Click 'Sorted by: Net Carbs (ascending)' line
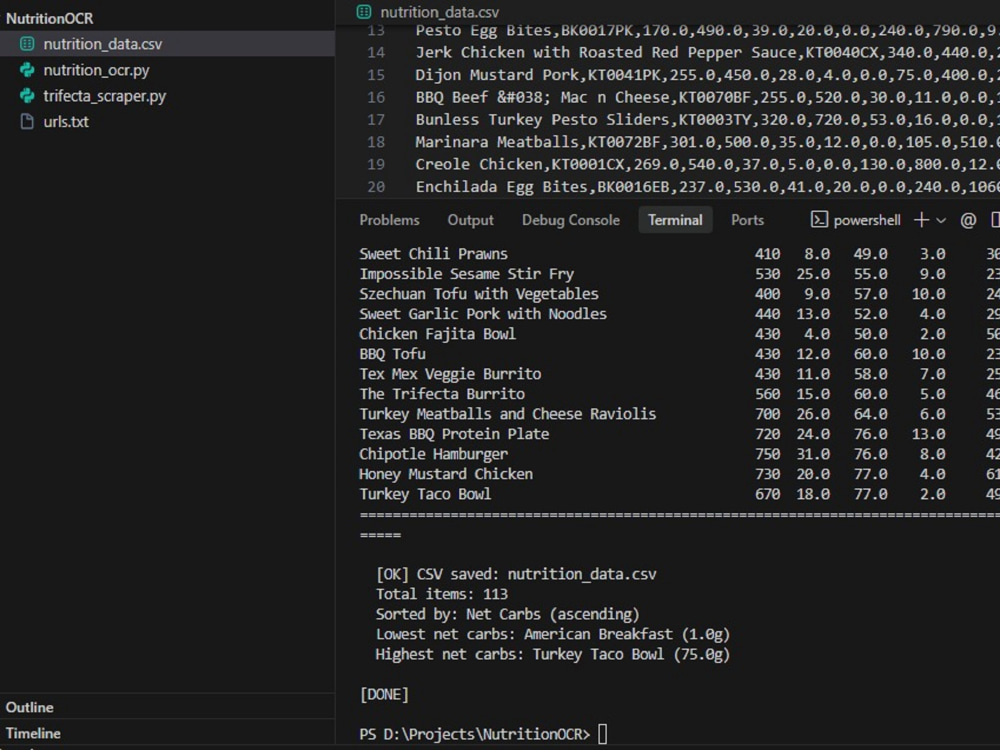The width and height of the screenshot is (1000, 750). [507, 614]
